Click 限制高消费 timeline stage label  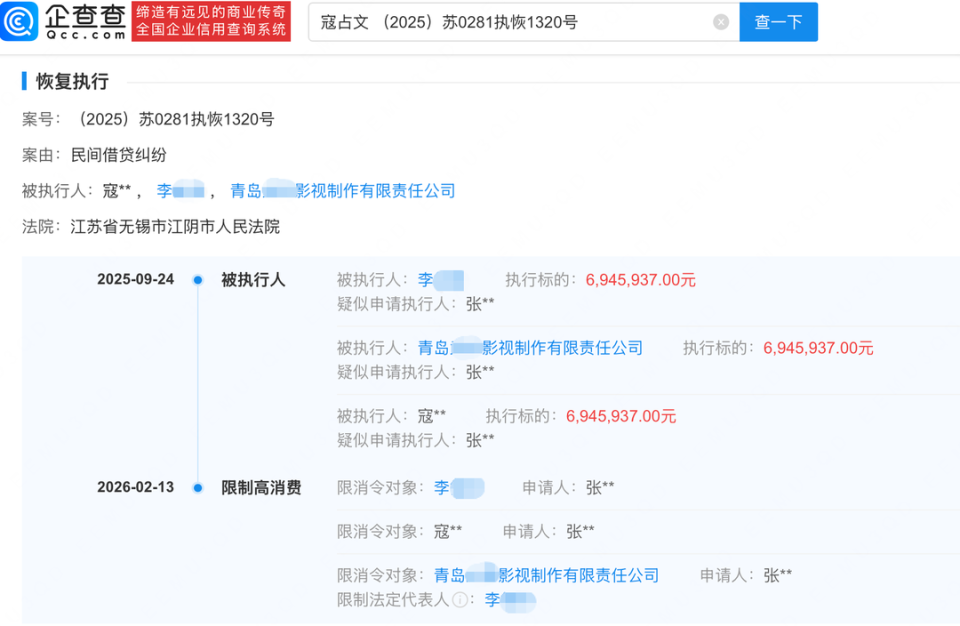pyautogui.click(x=261, y=488)
